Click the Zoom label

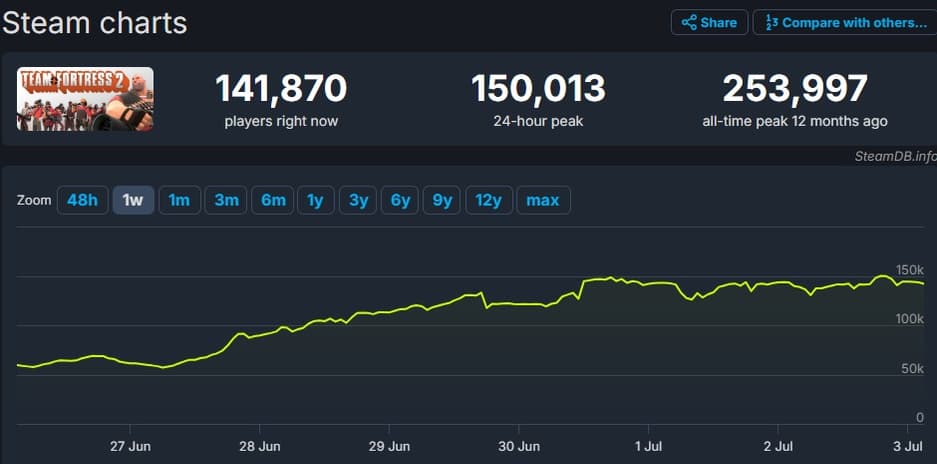[x=34, y=200]
